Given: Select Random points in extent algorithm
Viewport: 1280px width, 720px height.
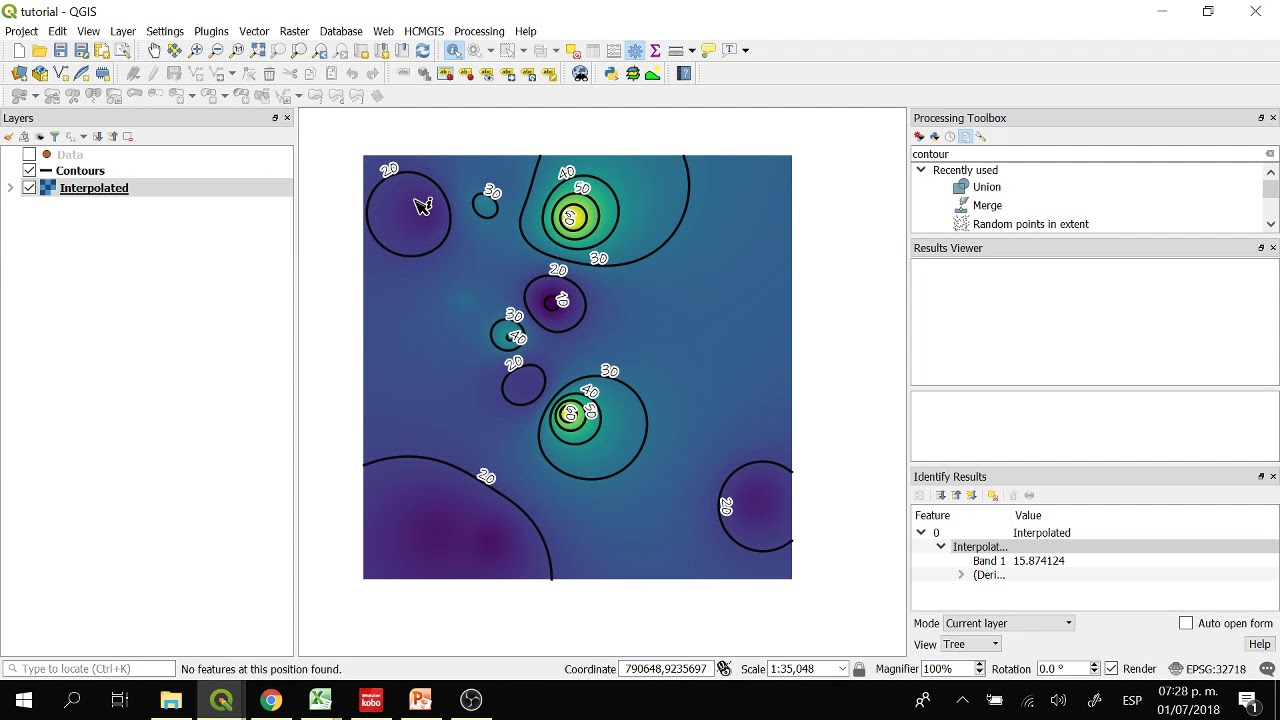Looking at the screenshot, I should (x=1030, y=224).
